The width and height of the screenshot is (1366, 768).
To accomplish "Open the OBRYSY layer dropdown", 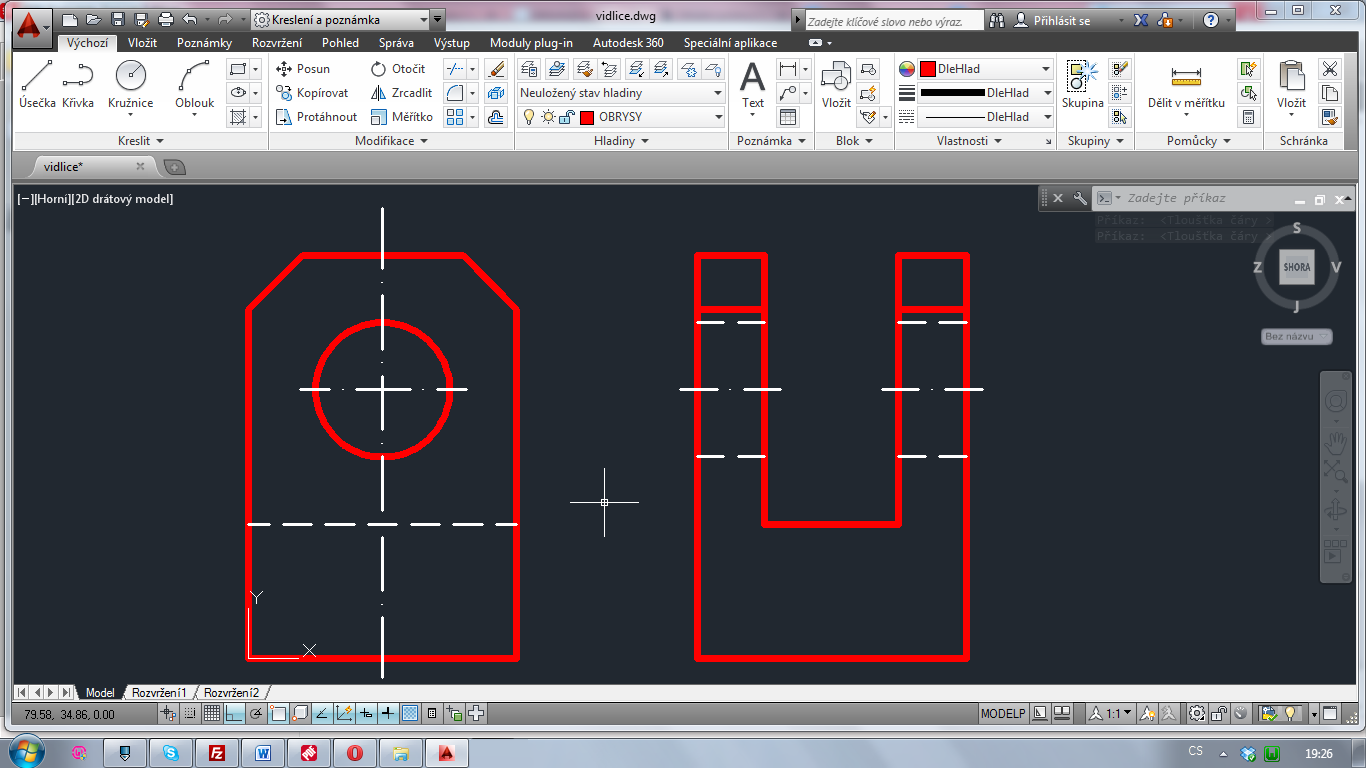I will click(x=718, y=117).
